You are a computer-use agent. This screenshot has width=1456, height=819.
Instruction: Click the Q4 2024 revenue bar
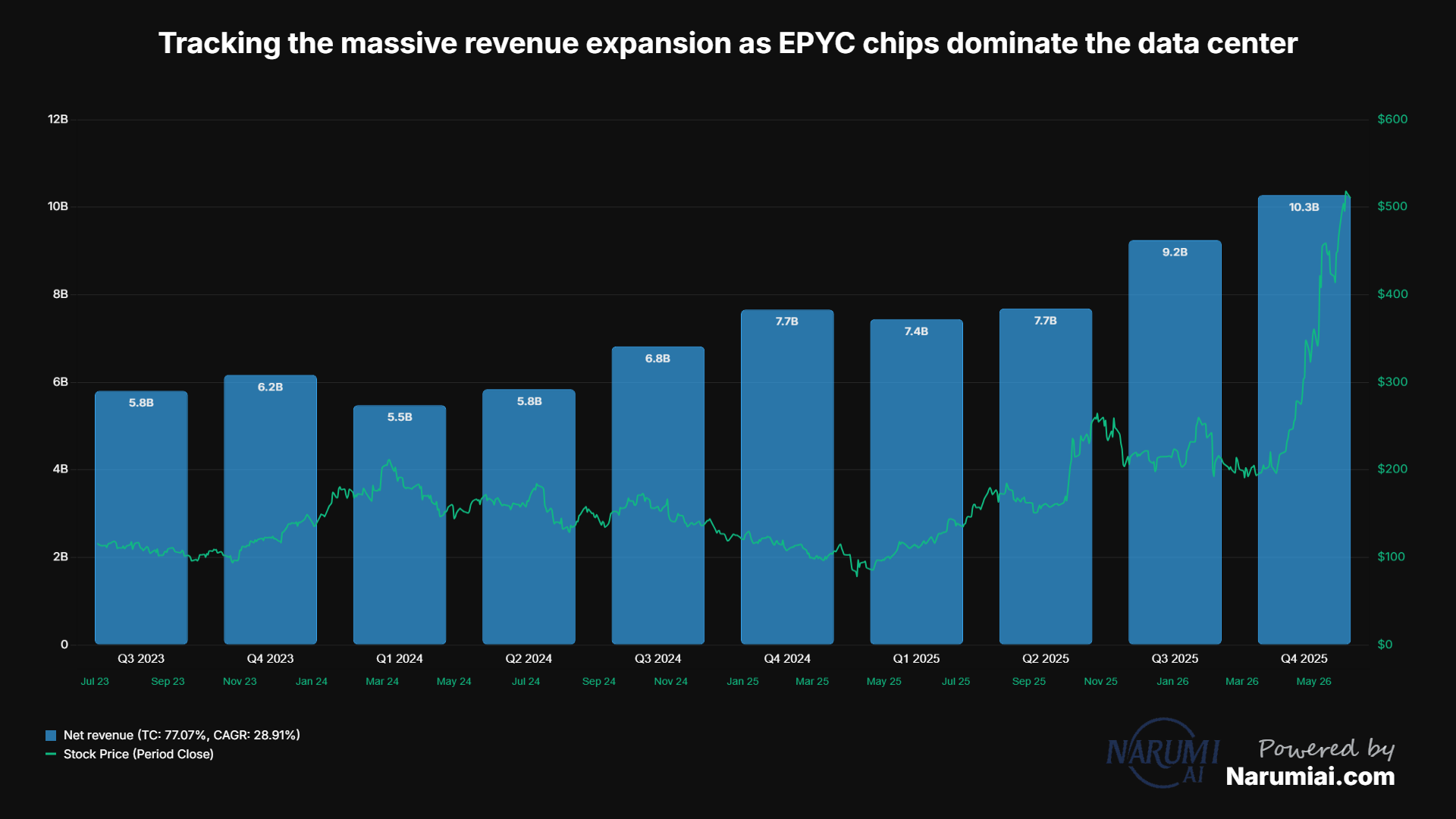[787, 477]
